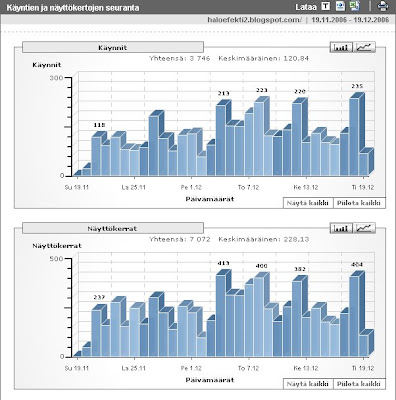Click the bar labeled 223 in Käynnit chart
Image resolution: width=396 pixels, height=400 pixels.
[259, 139]
